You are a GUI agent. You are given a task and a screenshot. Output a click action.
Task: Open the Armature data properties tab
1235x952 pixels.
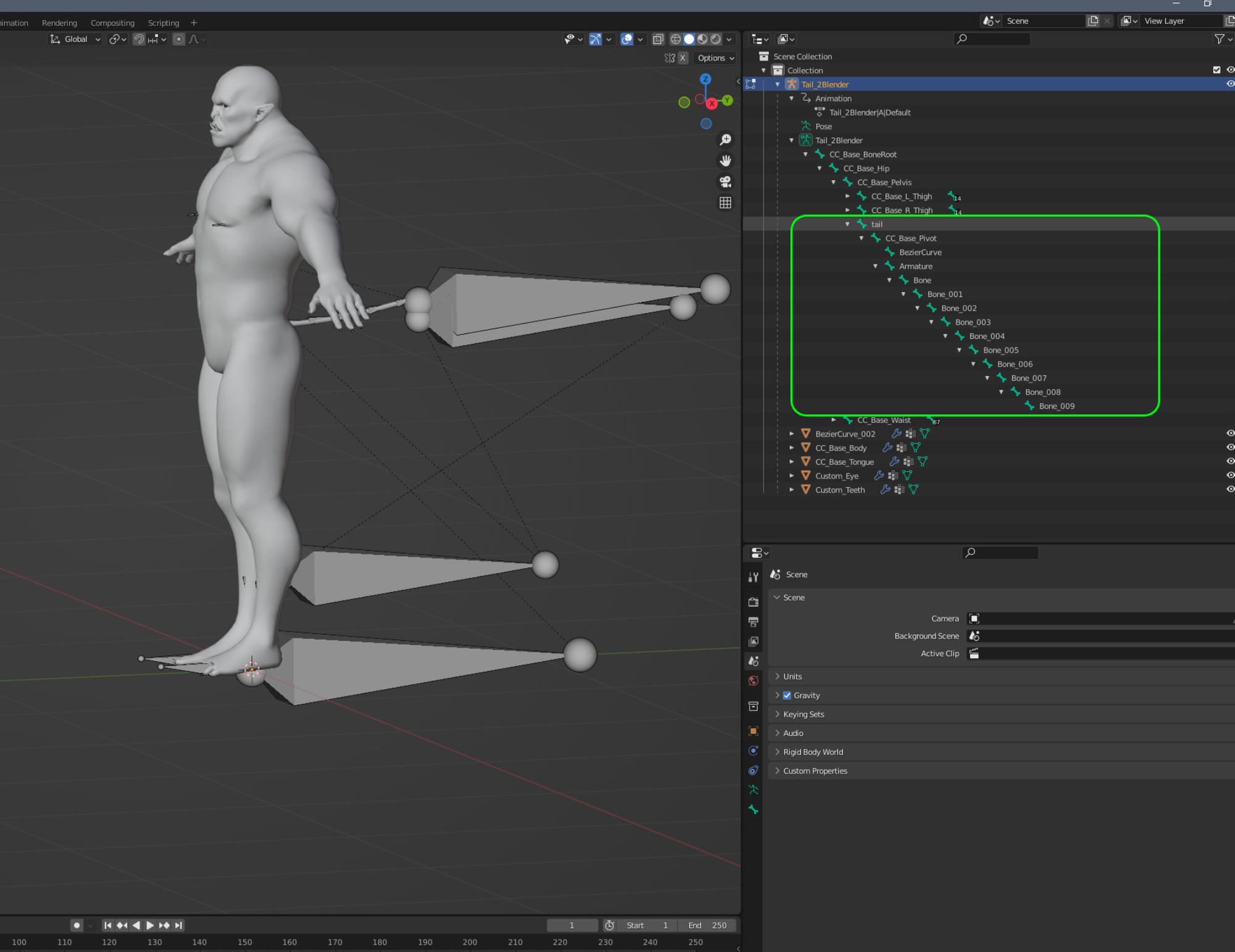pos(753,790)
